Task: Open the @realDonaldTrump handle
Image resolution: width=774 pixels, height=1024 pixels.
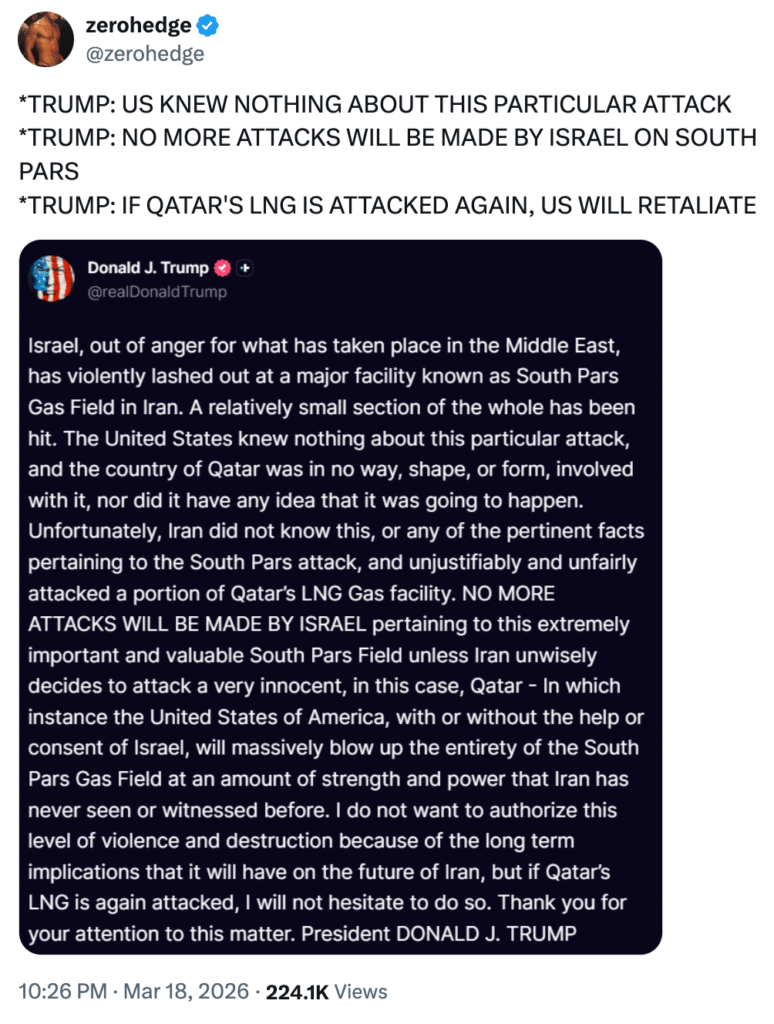Action: click(157, 292)
